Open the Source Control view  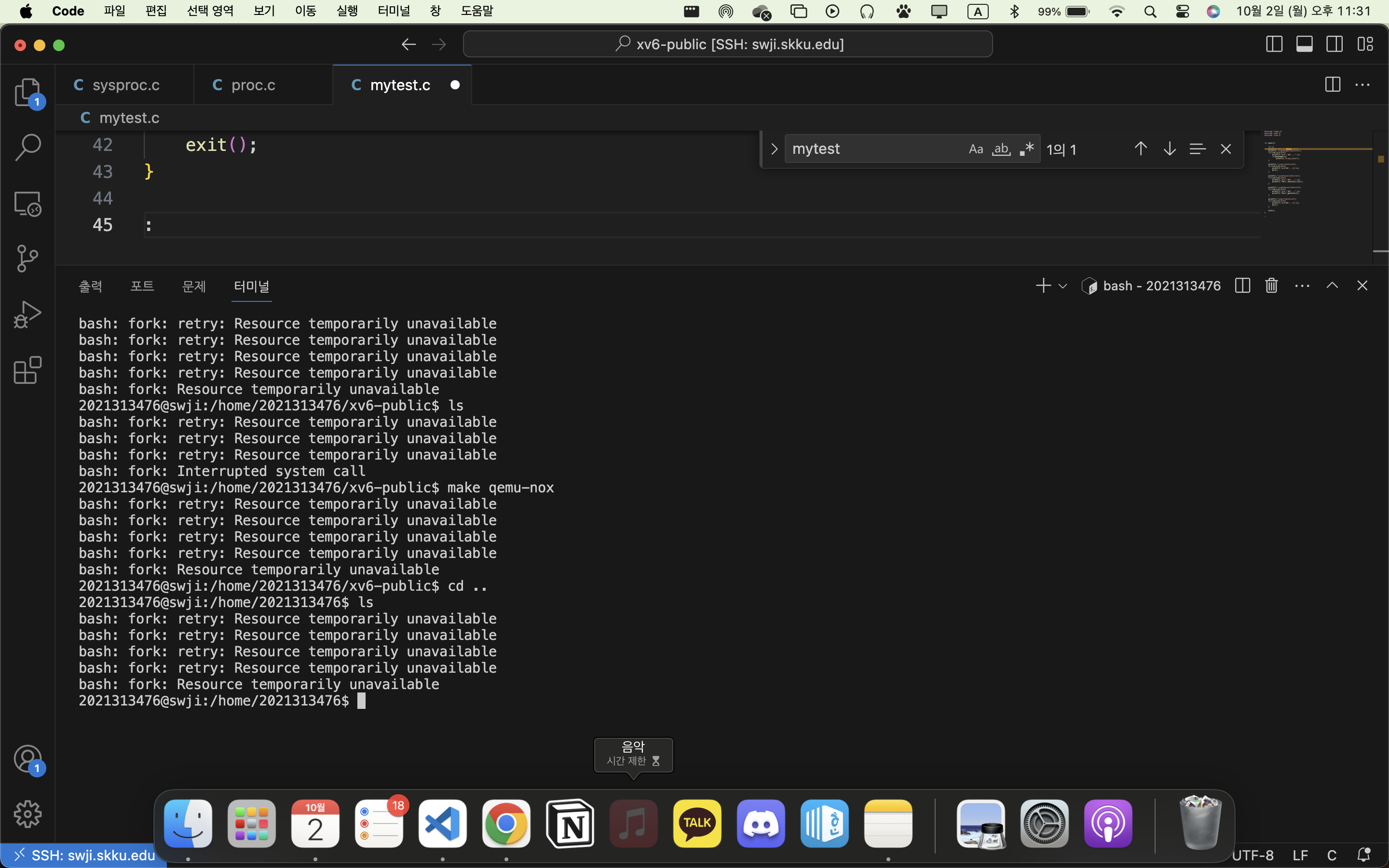tap(27, 259)
